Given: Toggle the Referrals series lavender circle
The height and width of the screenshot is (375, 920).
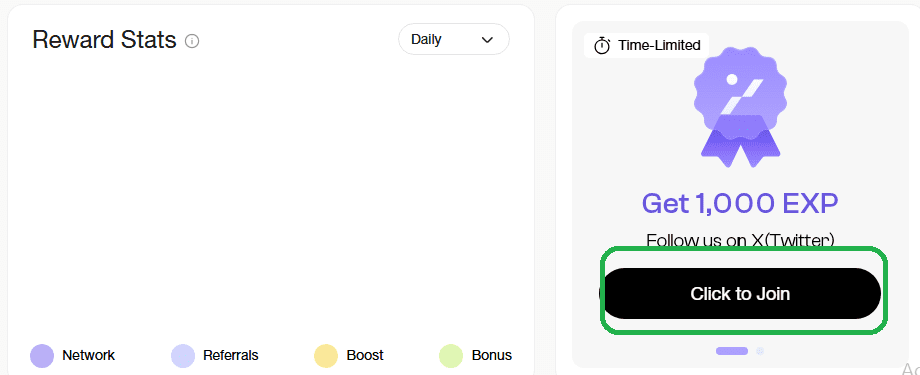Looking at the screenshot, I should pos(182,356).
